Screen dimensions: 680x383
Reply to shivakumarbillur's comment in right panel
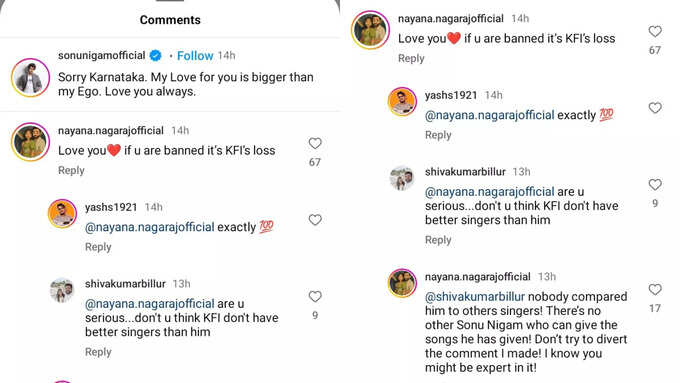[x=438, y=240]
